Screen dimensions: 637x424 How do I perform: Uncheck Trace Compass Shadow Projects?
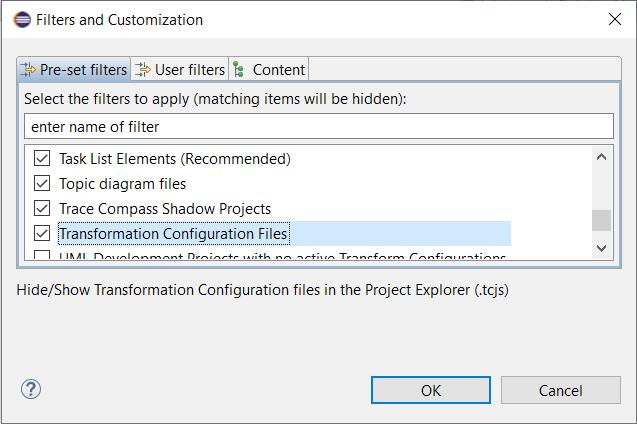tap(42, 208)
